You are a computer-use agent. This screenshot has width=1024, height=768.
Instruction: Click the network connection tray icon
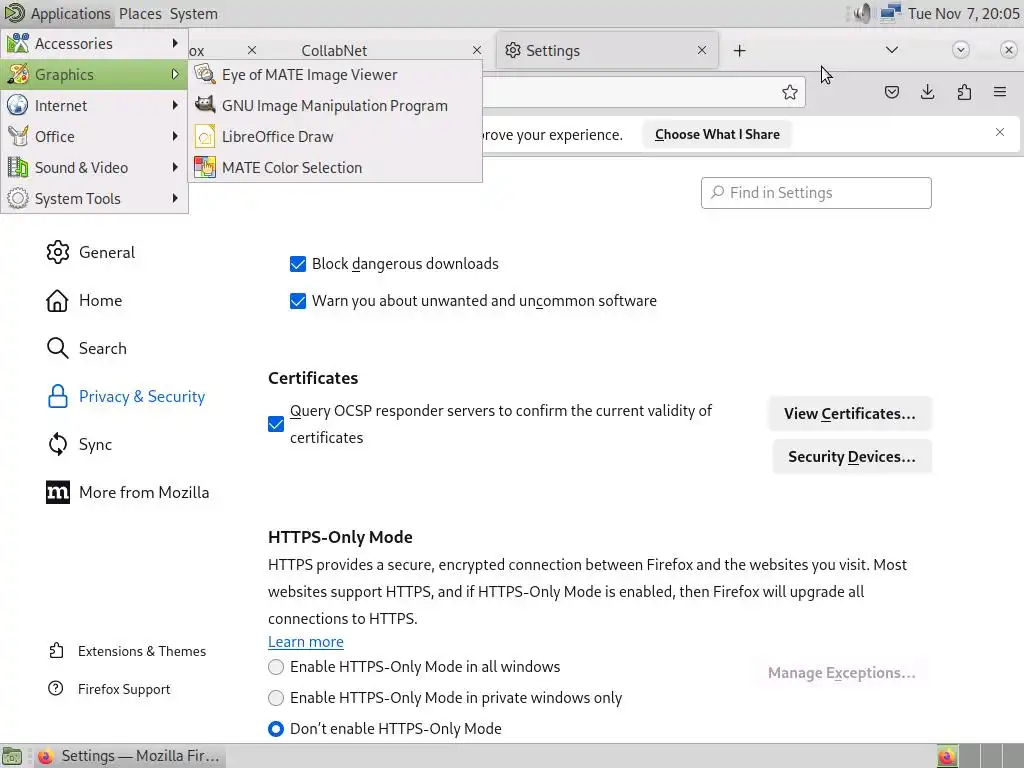(889, 13)
